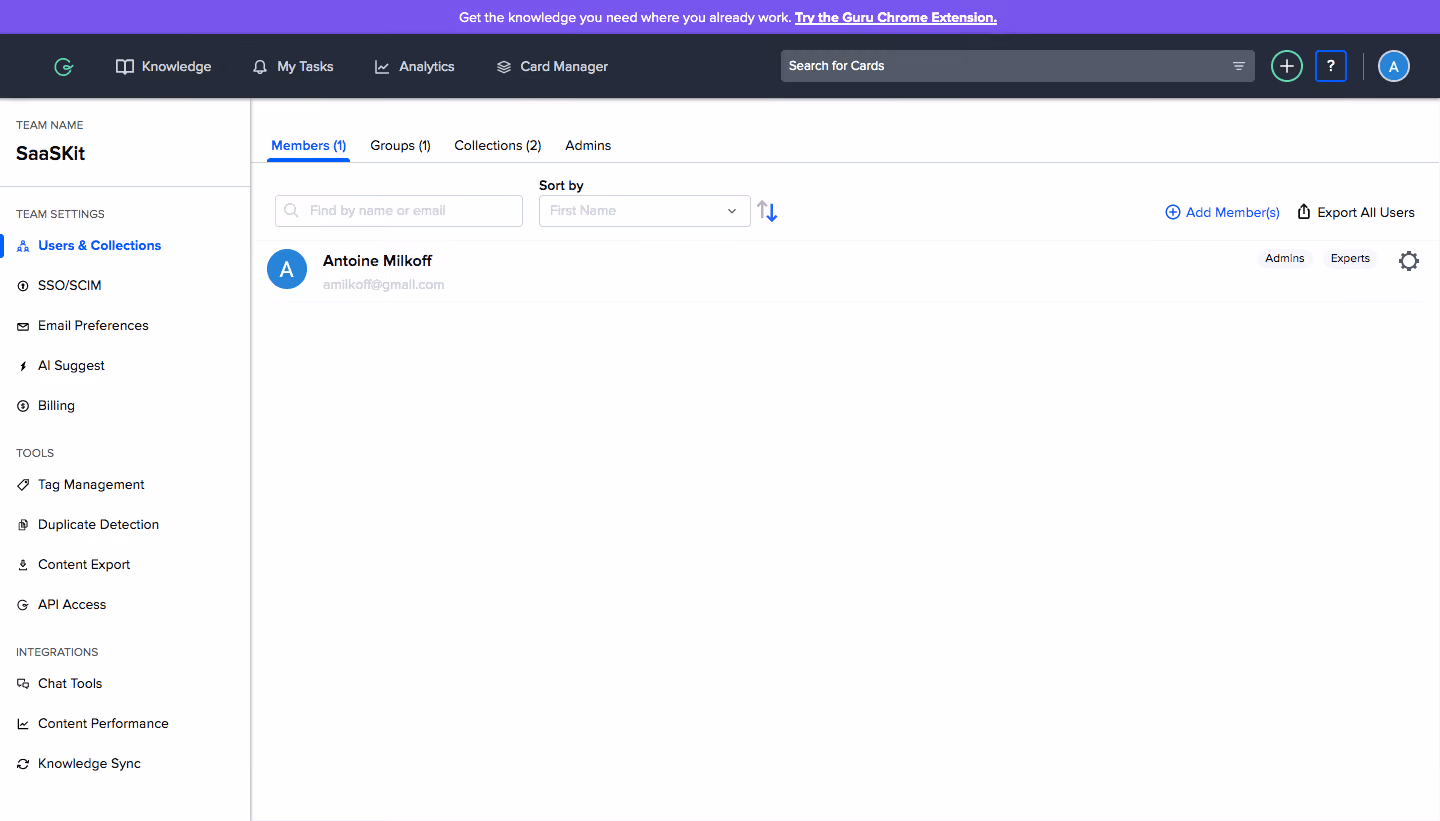Open AI Suggest settings

click(x=61, y=365)
